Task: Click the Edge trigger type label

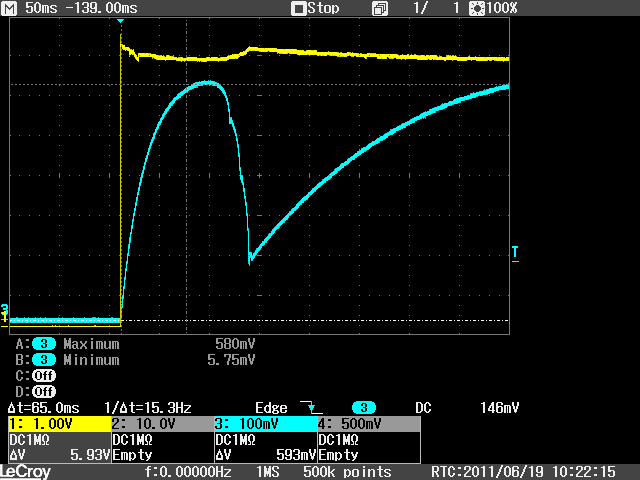Action: click(271, 408)
